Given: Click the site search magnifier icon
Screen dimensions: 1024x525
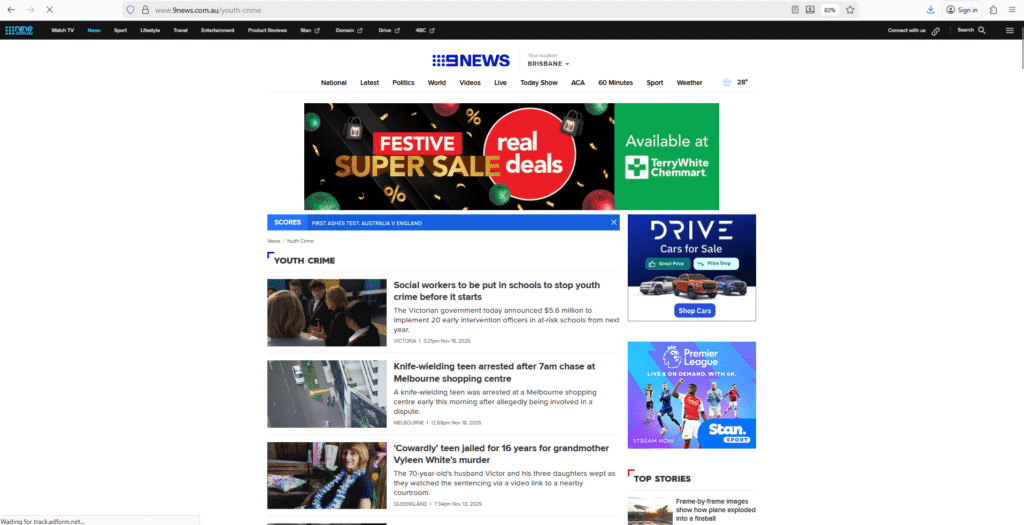Looking at the screenshot, I should (x=981, y=30).
